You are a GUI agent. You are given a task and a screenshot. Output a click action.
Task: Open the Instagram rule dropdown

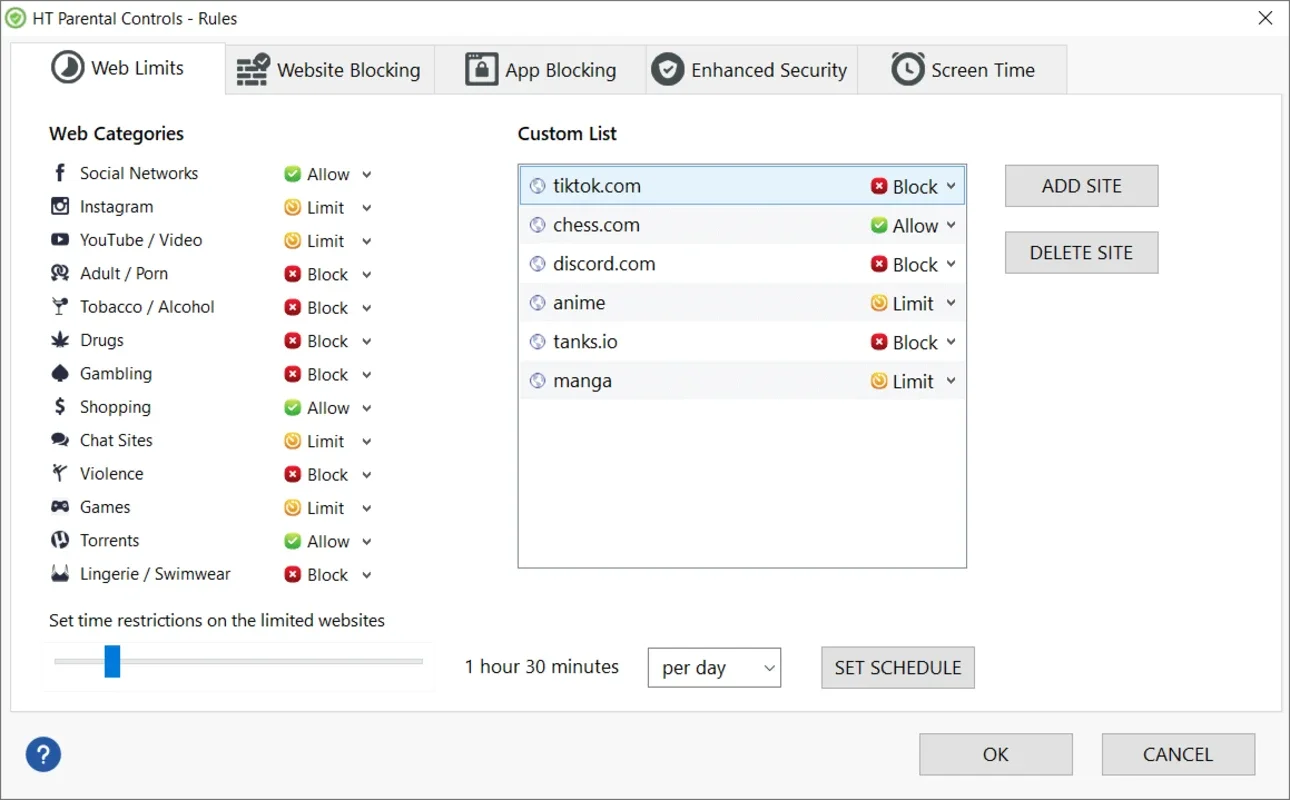point(367,208)
